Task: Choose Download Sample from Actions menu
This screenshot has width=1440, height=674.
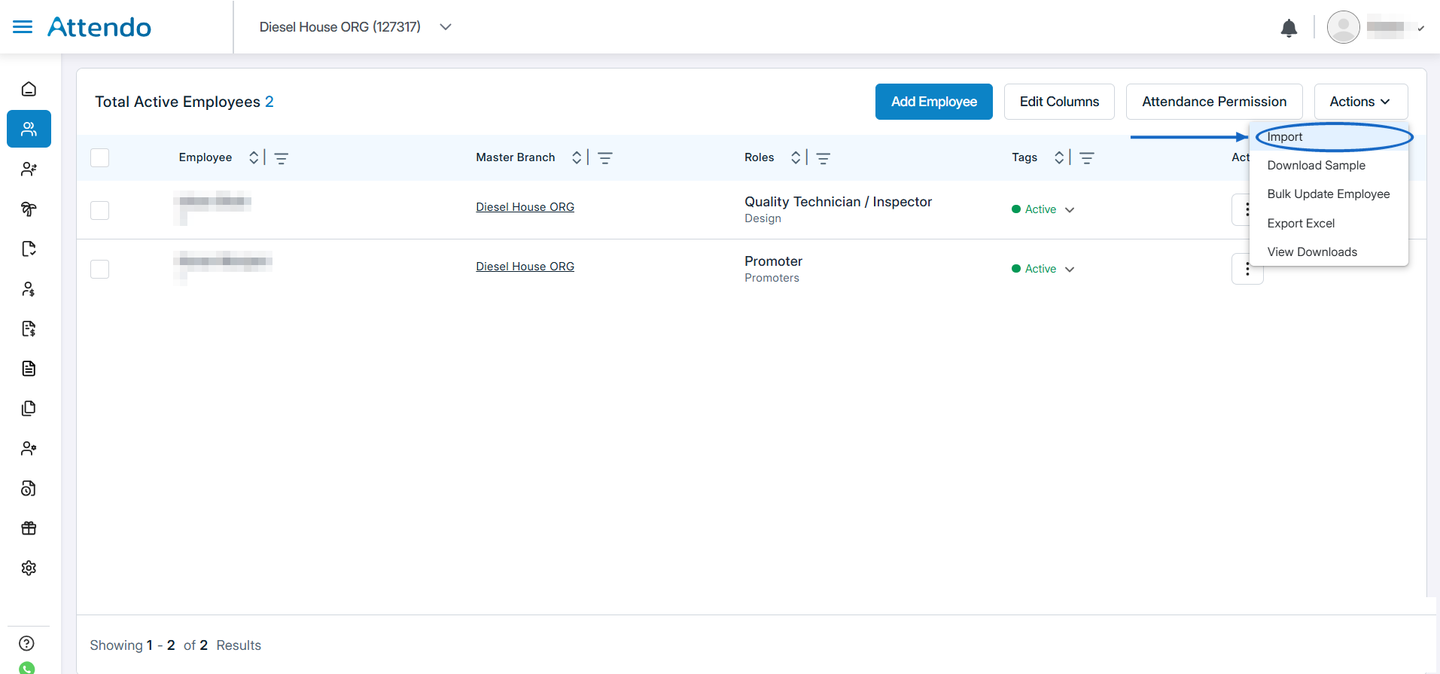Action: click(1329, 166)
